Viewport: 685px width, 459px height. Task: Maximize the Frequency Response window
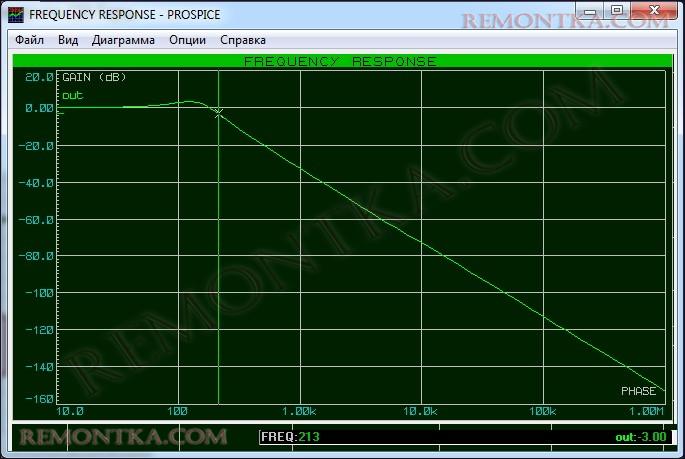(616, 12)
